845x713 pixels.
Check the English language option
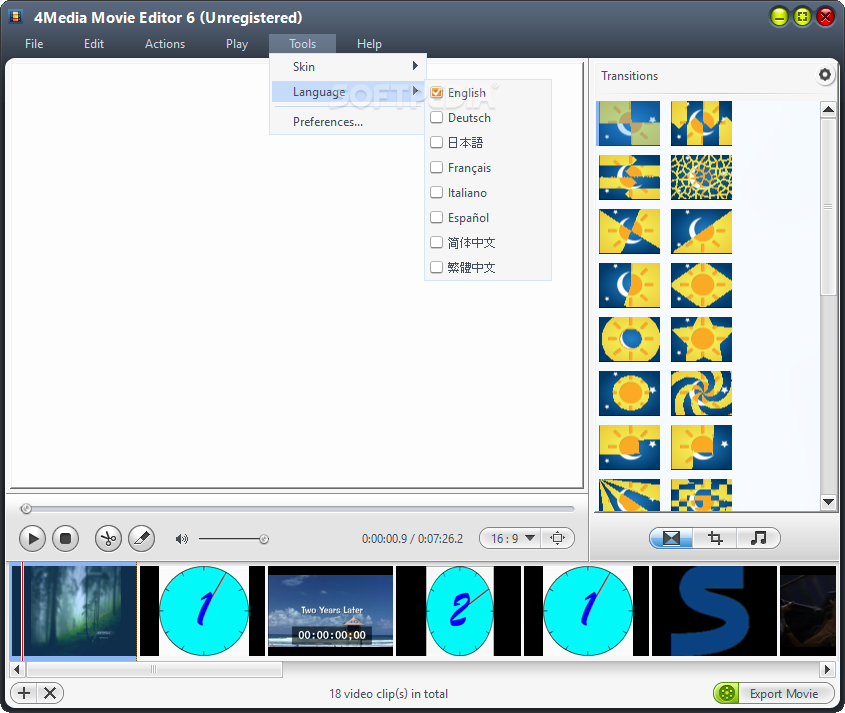pos(436,93)
